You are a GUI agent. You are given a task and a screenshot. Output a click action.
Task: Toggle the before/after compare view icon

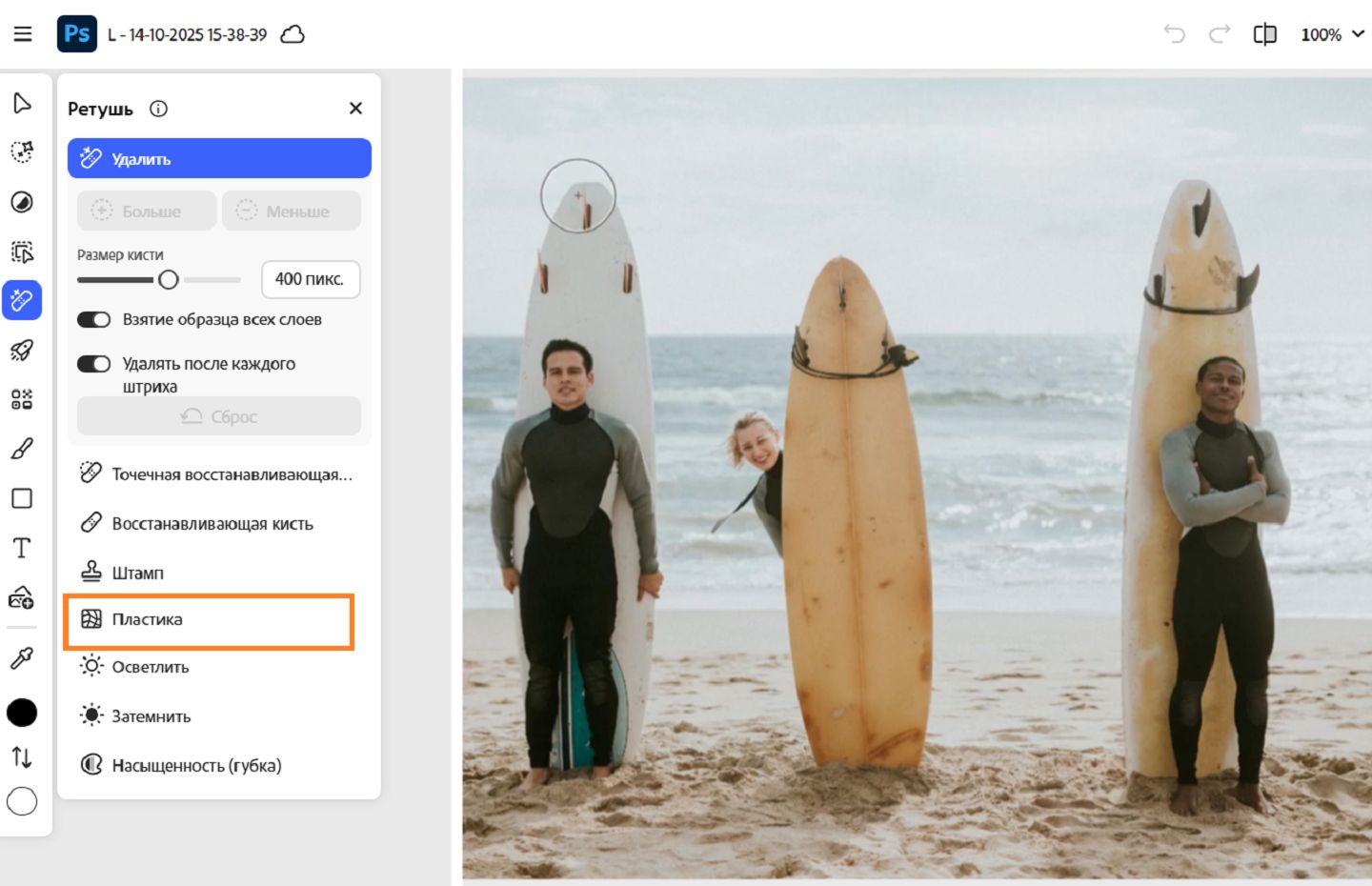(x=1265, y=34)
